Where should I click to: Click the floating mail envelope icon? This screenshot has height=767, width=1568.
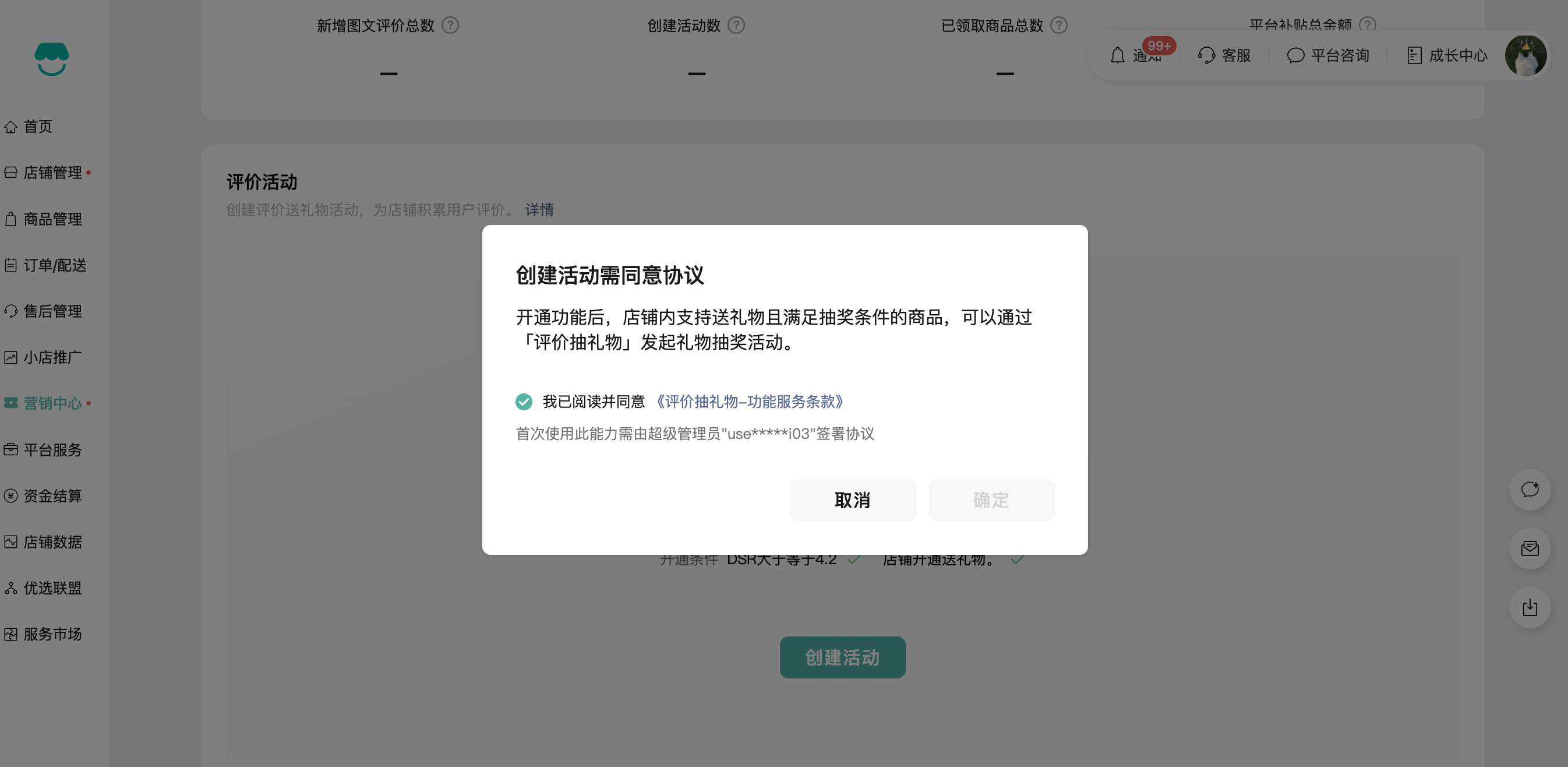click(x=1529, y=548)
